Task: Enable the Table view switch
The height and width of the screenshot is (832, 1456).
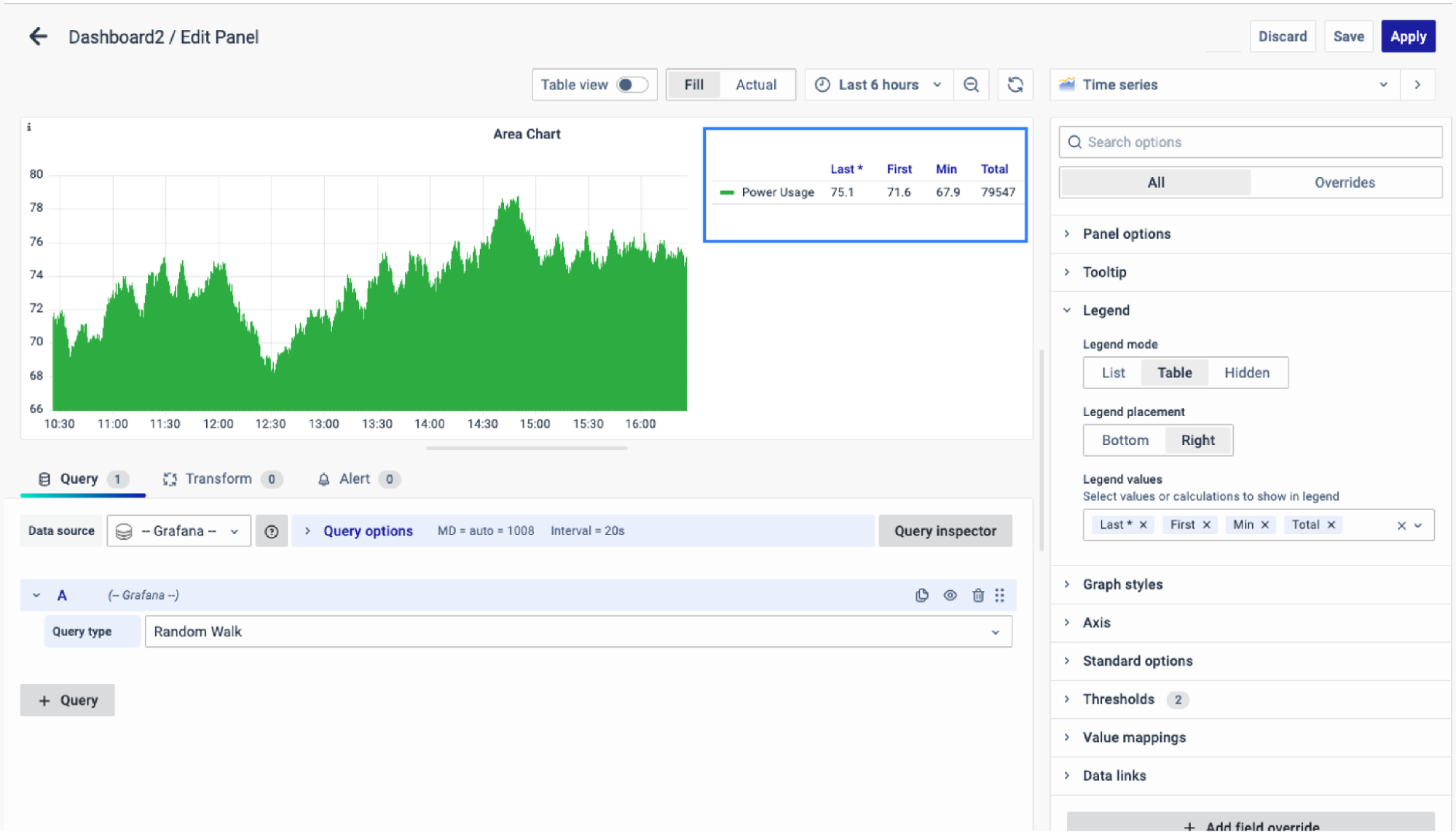Action: (x=631, y=85)
